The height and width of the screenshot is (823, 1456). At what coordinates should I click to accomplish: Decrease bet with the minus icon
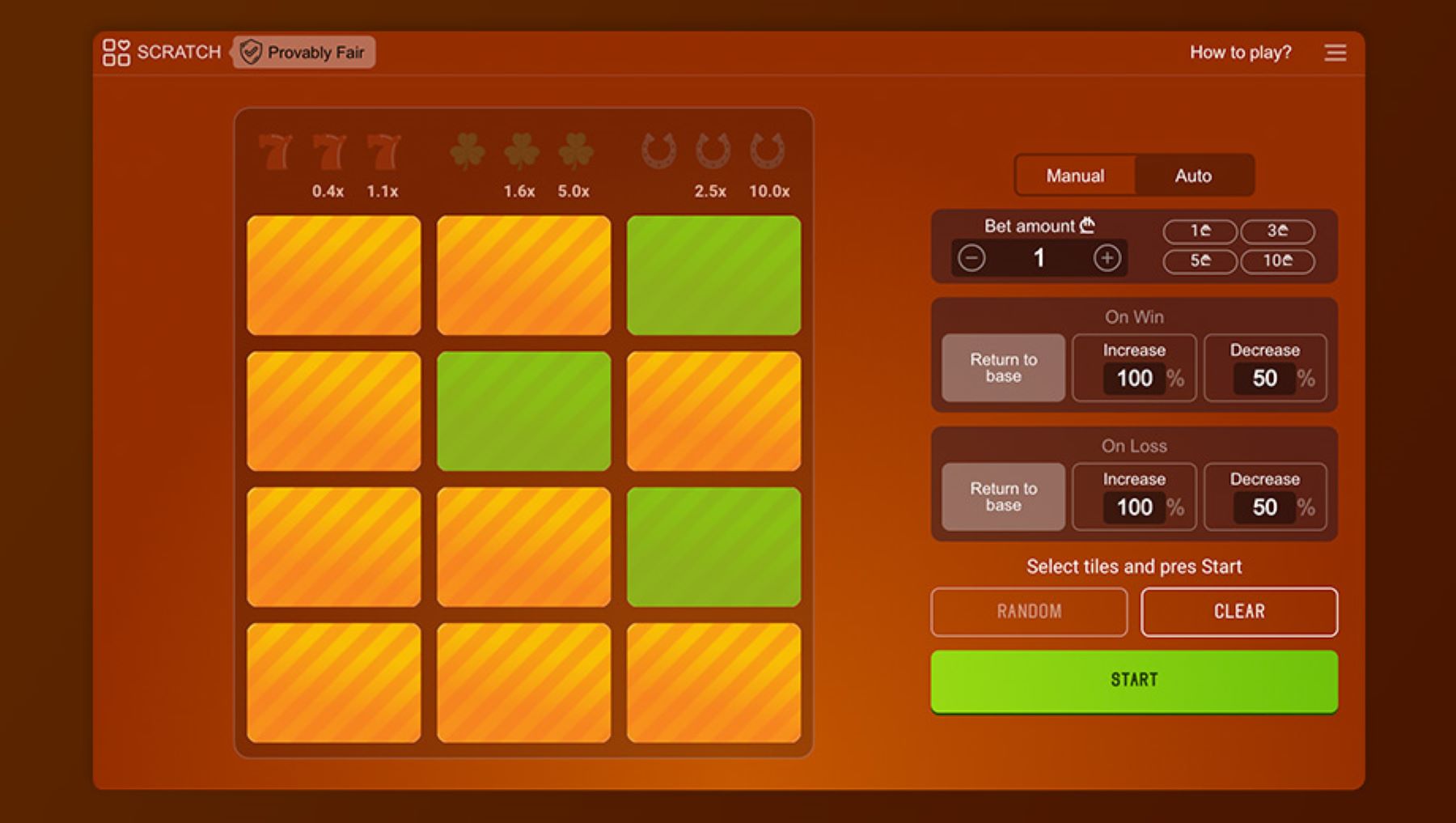click(x=971, y=258)
